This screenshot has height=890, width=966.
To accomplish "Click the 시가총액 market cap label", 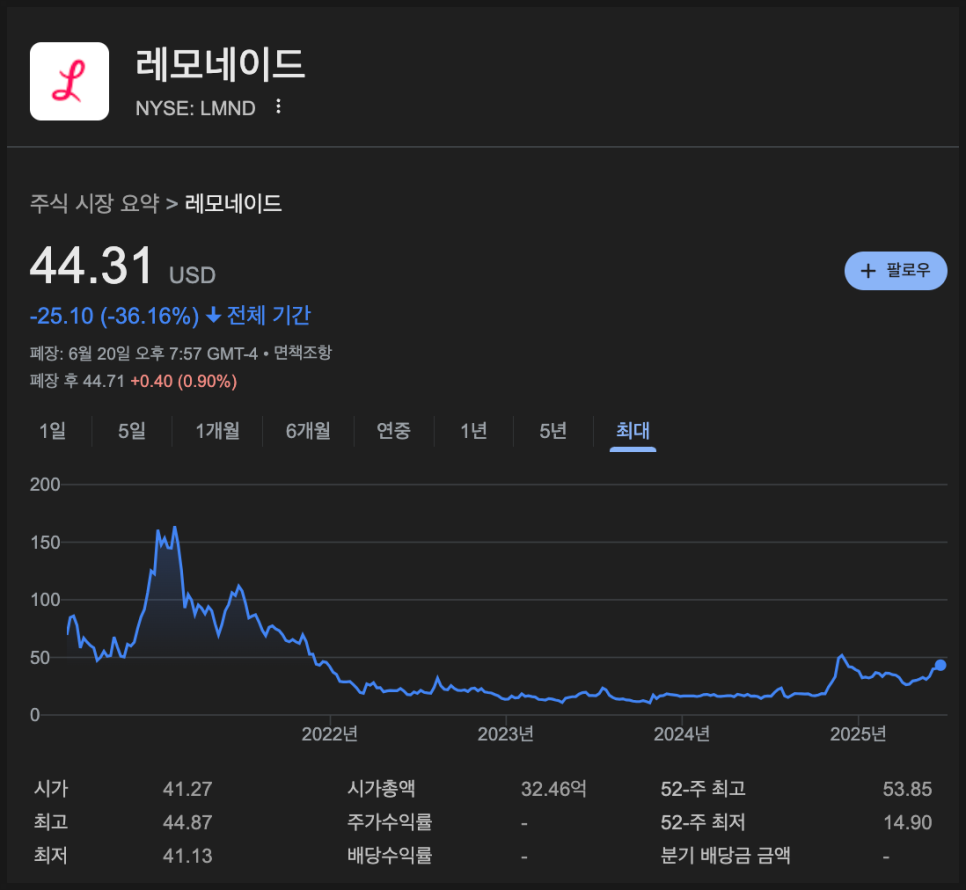I will pos(381,789).
